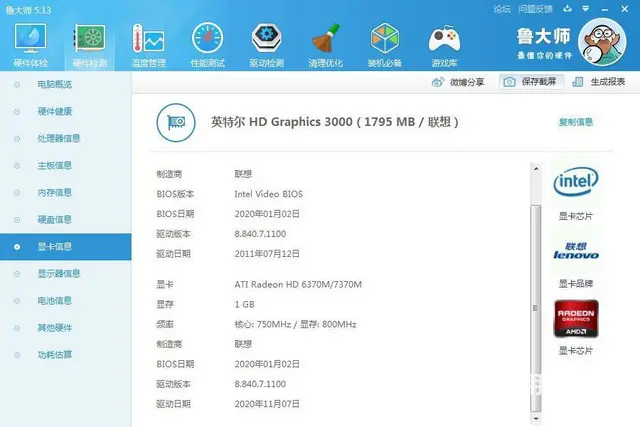The width and height of the screenshot is (640, 427).
Task: Select 功耗估算 in sidebar
Action: pyautogui.click(x=55, y=355)
